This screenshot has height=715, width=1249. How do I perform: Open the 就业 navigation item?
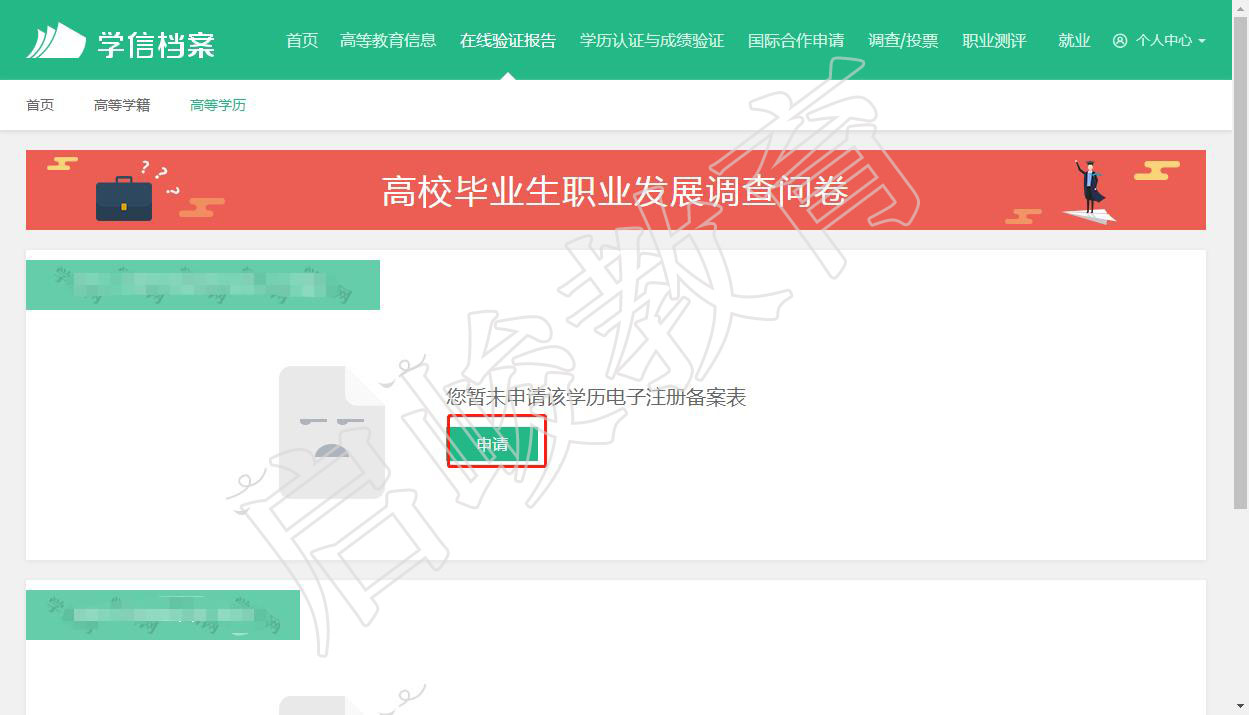pyautogui.click(x=1074, y=41)
